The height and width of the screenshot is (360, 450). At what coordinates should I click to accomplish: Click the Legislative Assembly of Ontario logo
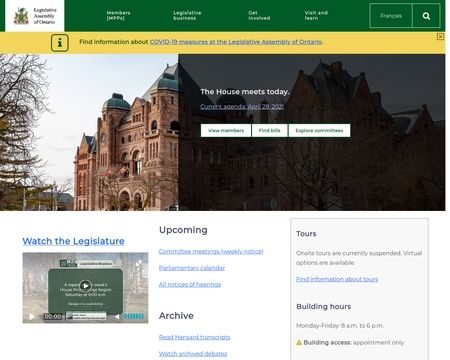pyautogui.click(x=35, y=16)
